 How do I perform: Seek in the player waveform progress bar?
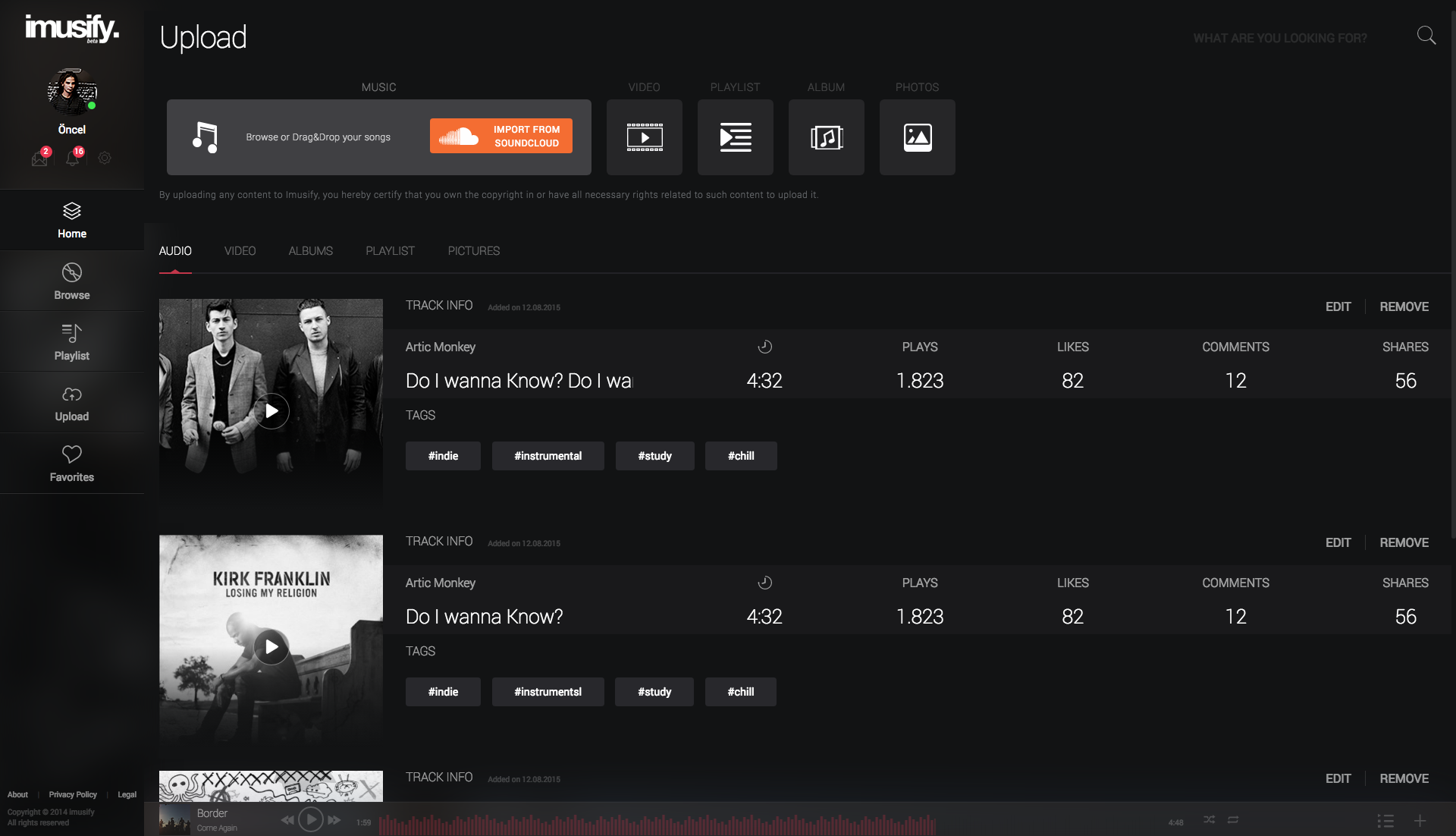coord(657,824)
